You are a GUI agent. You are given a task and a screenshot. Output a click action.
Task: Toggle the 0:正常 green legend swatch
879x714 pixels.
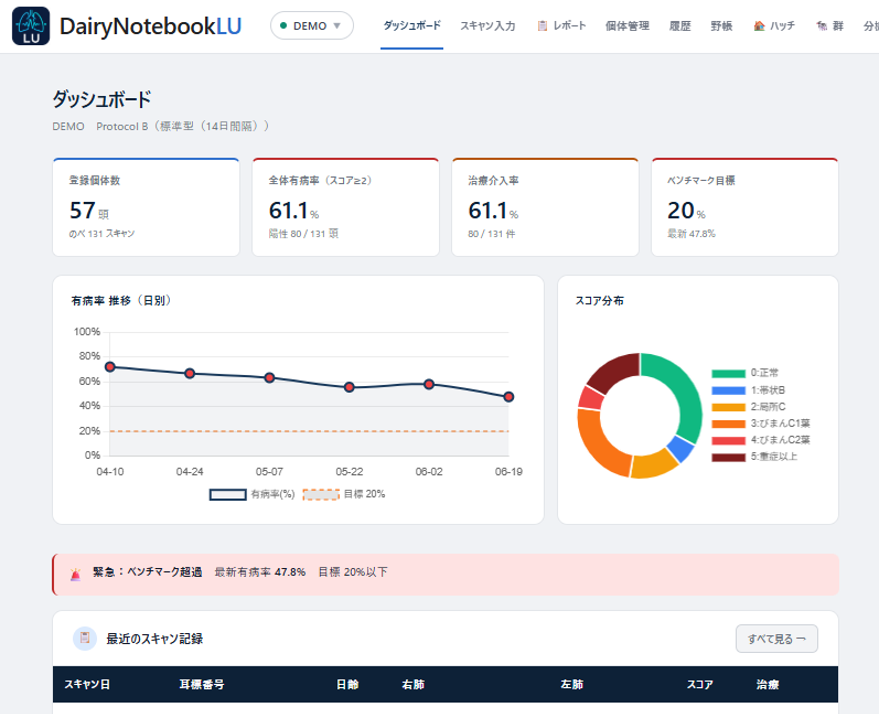tap(728, 374)
